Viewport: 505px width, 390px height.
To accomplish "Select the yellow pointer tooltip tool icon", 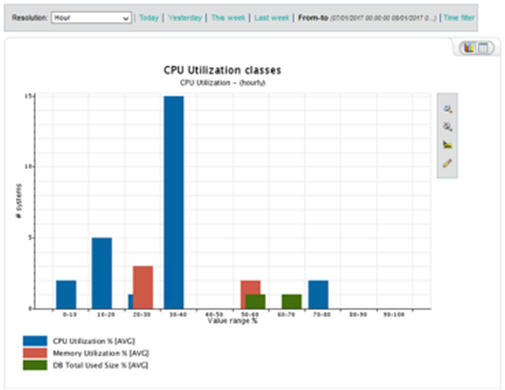I will coord(447,145).
